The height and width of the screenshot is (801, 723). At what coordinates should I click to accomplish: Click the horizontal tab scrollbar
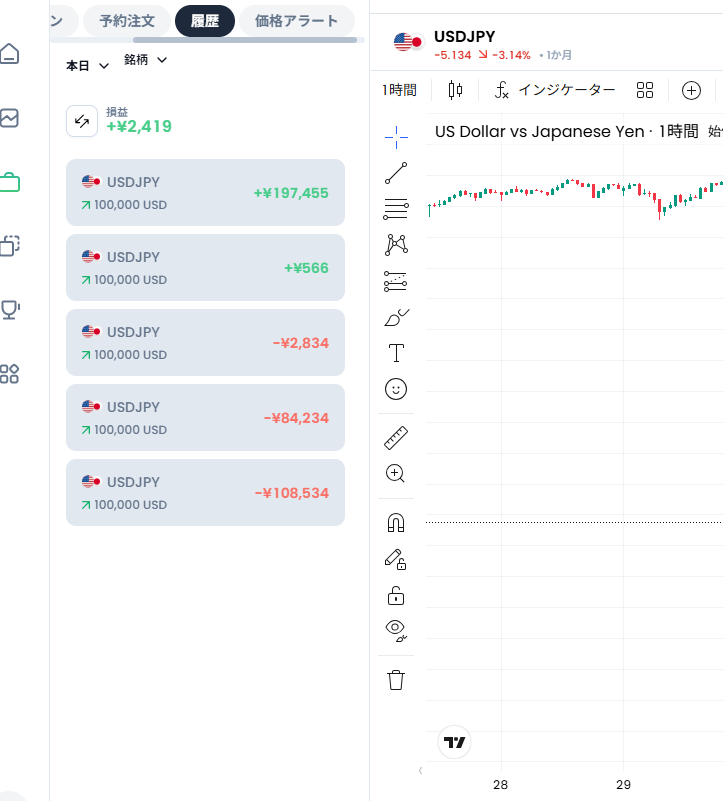245,40
